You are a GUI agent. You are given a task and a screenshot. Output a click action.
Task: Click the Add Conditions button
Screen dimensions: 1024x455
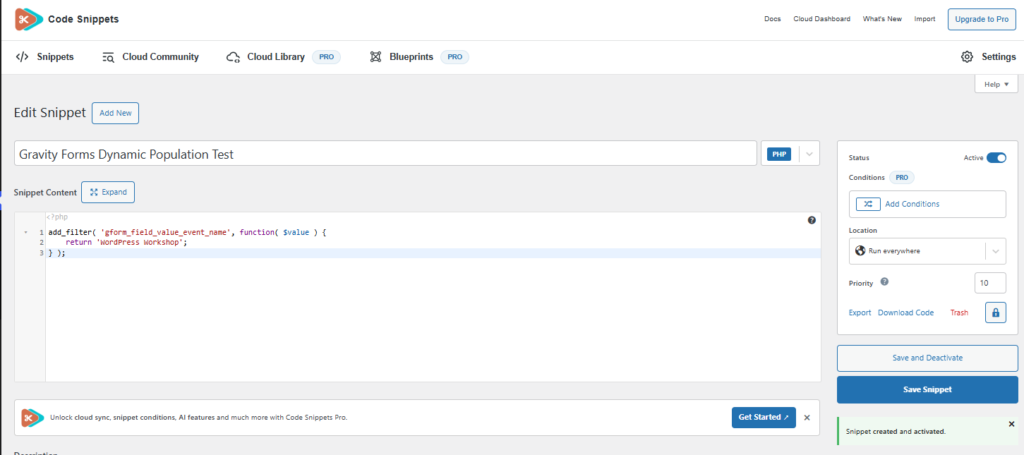point(927,204)
